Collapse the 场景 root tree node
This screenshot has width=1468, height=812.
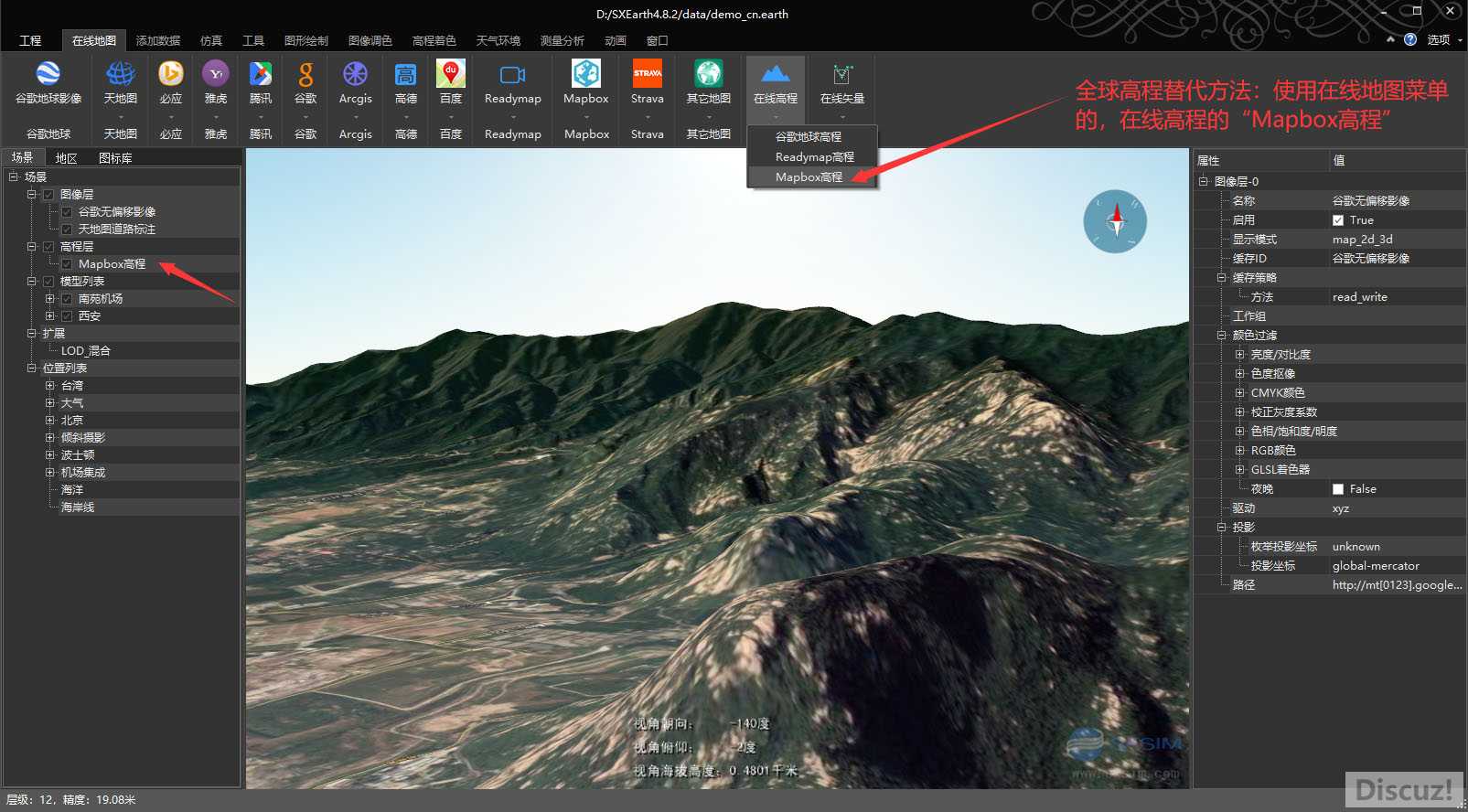pyautogui.click(x=14, y=176)
